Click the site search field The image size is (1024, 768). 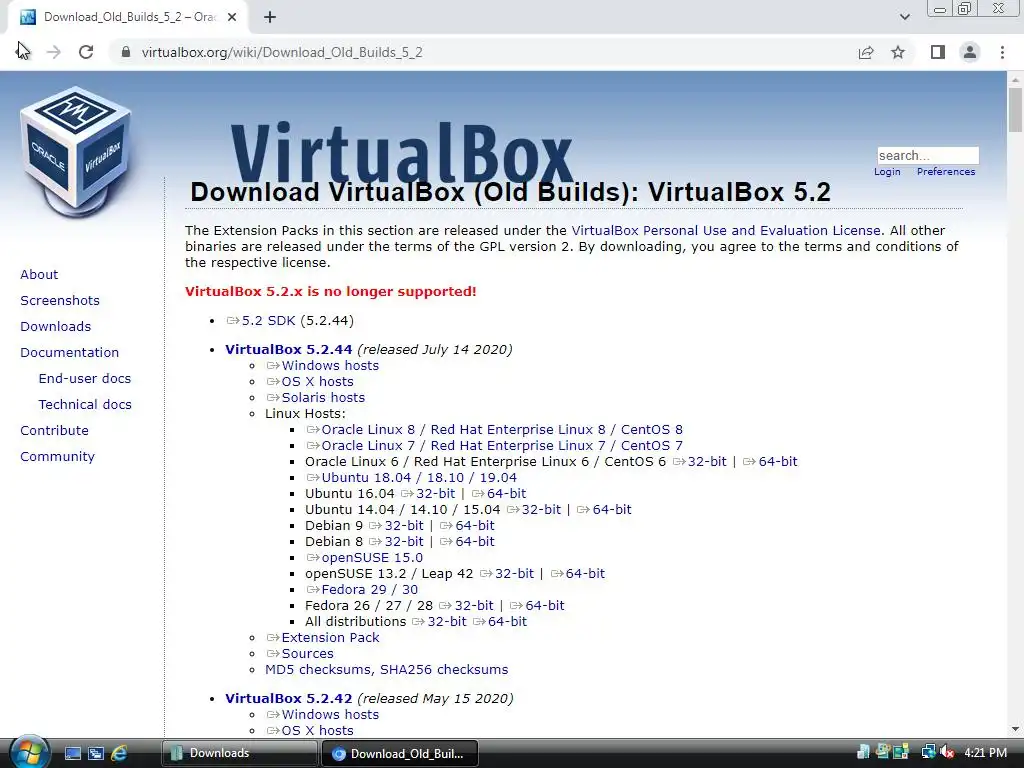coord(927,155)
